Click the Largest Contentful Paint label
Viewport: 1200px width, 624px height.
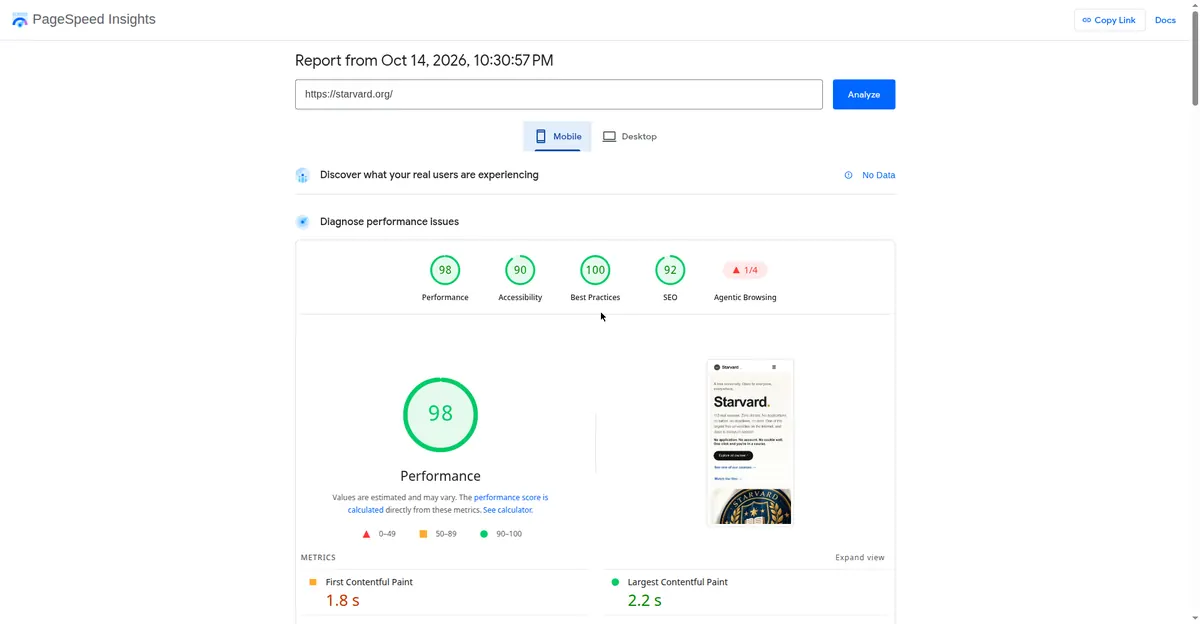(678, 582)
